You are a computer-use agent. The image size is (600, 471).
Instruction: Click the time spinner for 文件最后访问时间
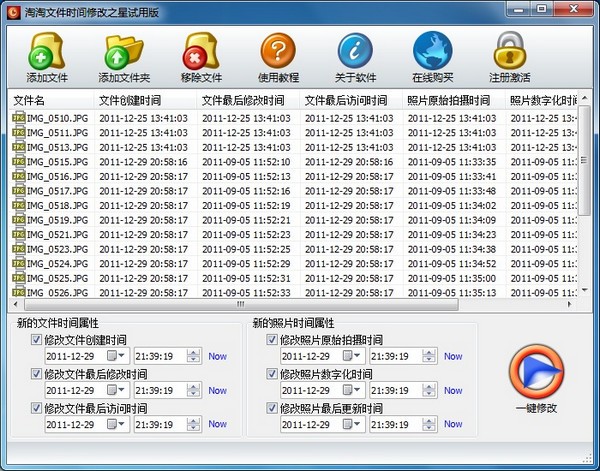193,424
